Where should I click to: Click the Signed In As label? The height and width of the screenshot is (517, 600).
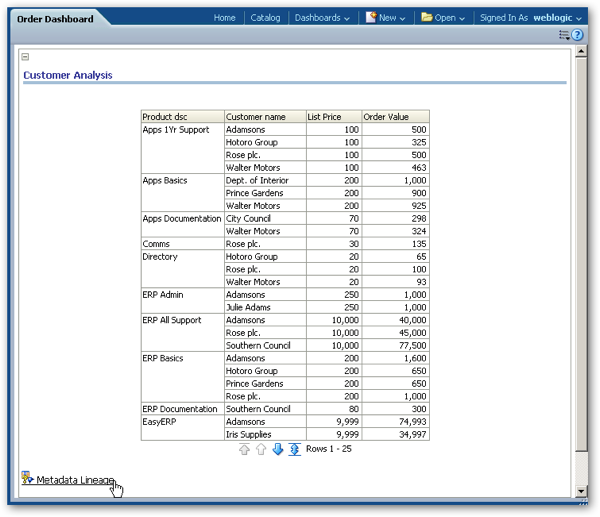pos(504,18)
